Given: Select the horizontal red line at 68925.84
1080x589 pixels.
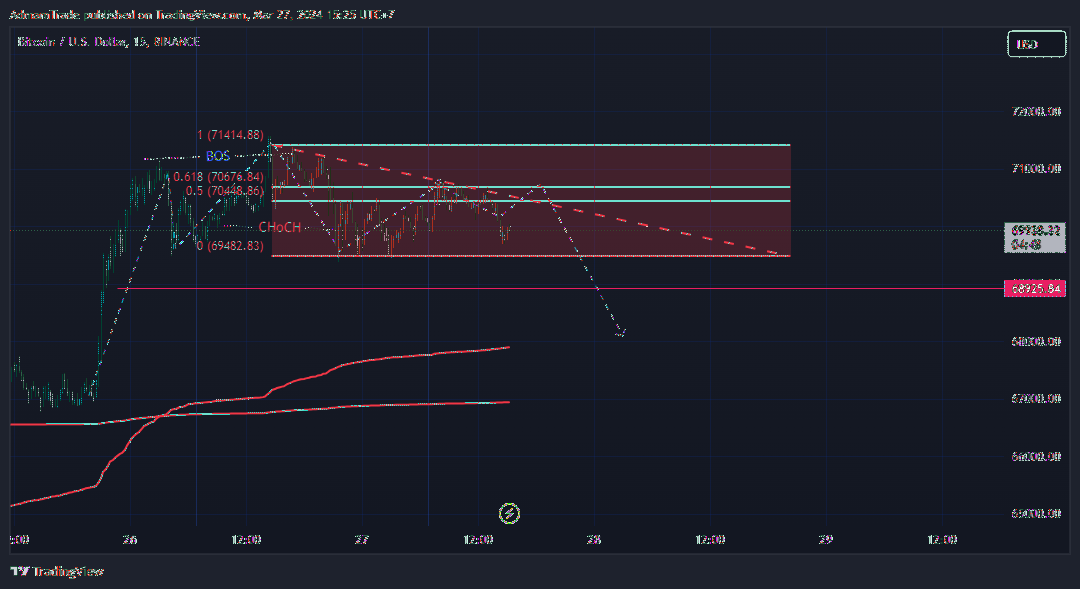Looking at the screenshot, I should point(561,289).
